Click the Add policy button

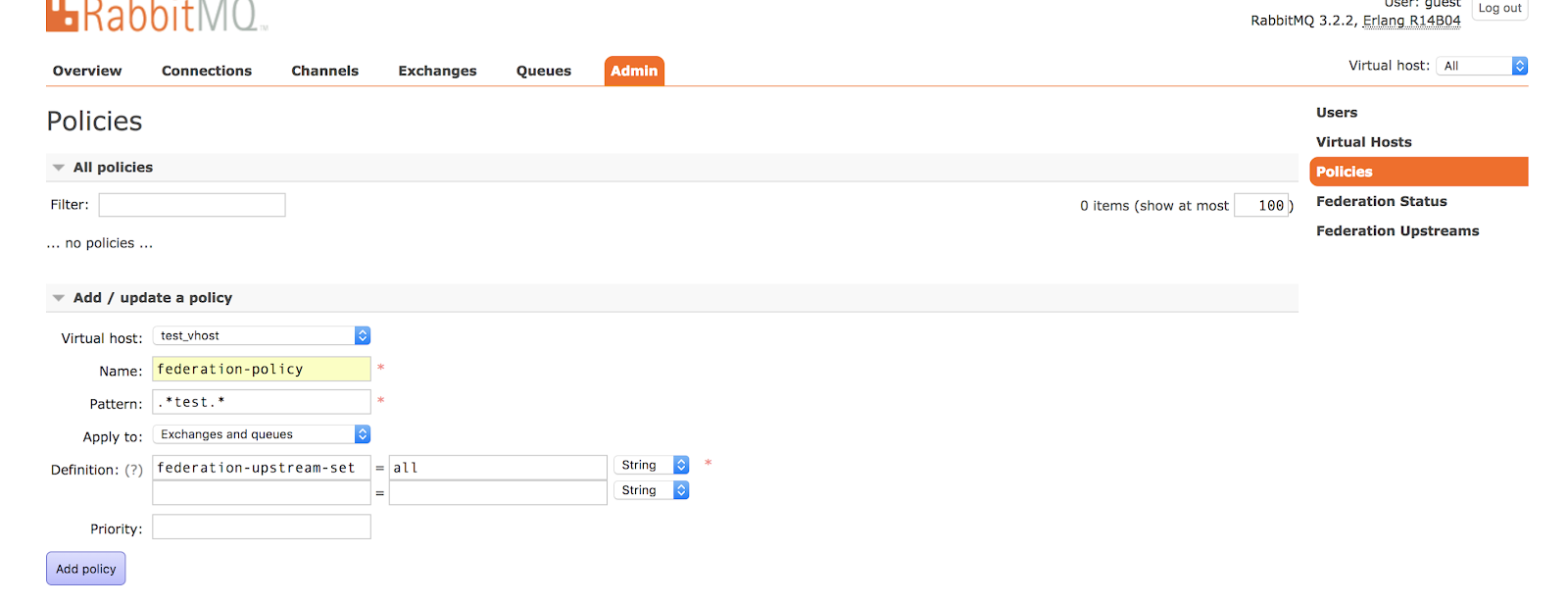pos(85,568)
